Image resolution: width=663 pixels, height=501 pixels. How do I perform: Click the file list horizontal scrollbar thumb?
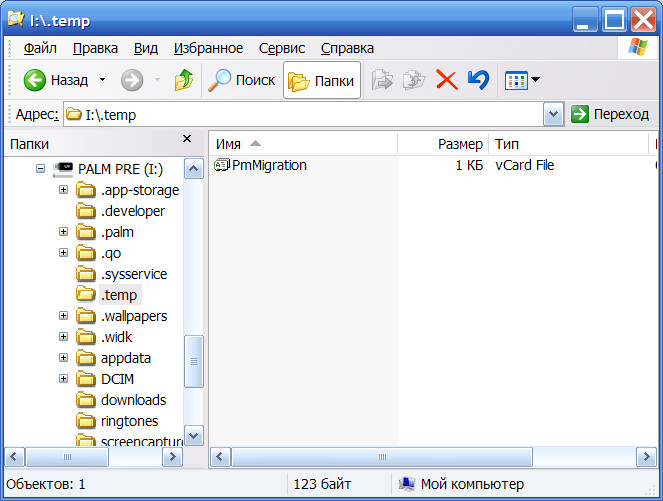pos(382,457)
